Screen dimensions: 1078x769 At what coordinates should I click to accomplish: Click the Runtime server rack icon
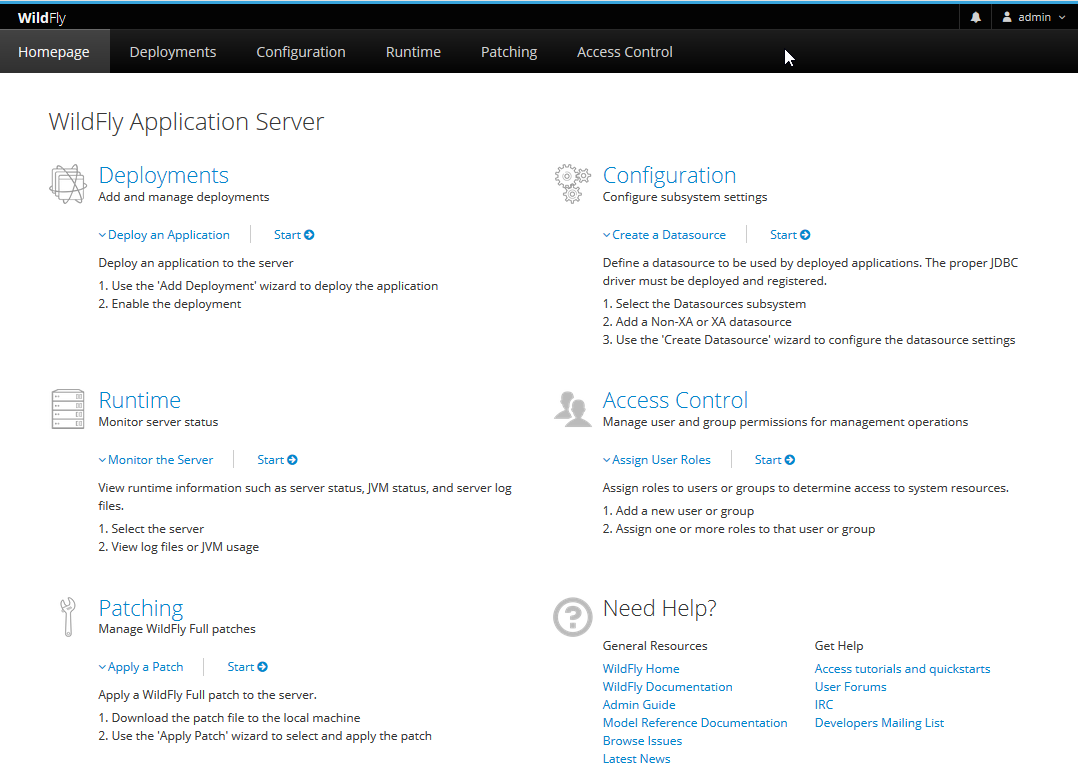(x=67, y=409)
